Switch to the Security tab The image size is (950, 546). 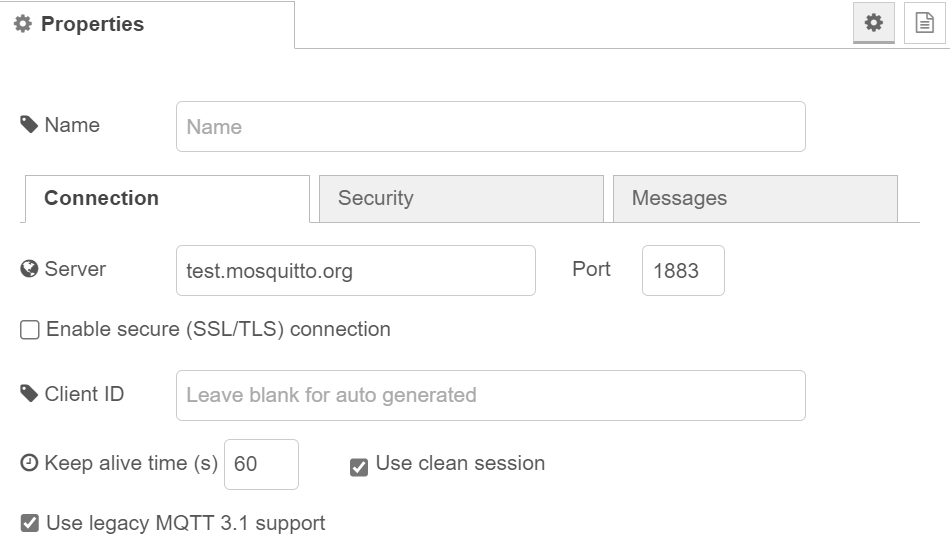click(461, 198)
